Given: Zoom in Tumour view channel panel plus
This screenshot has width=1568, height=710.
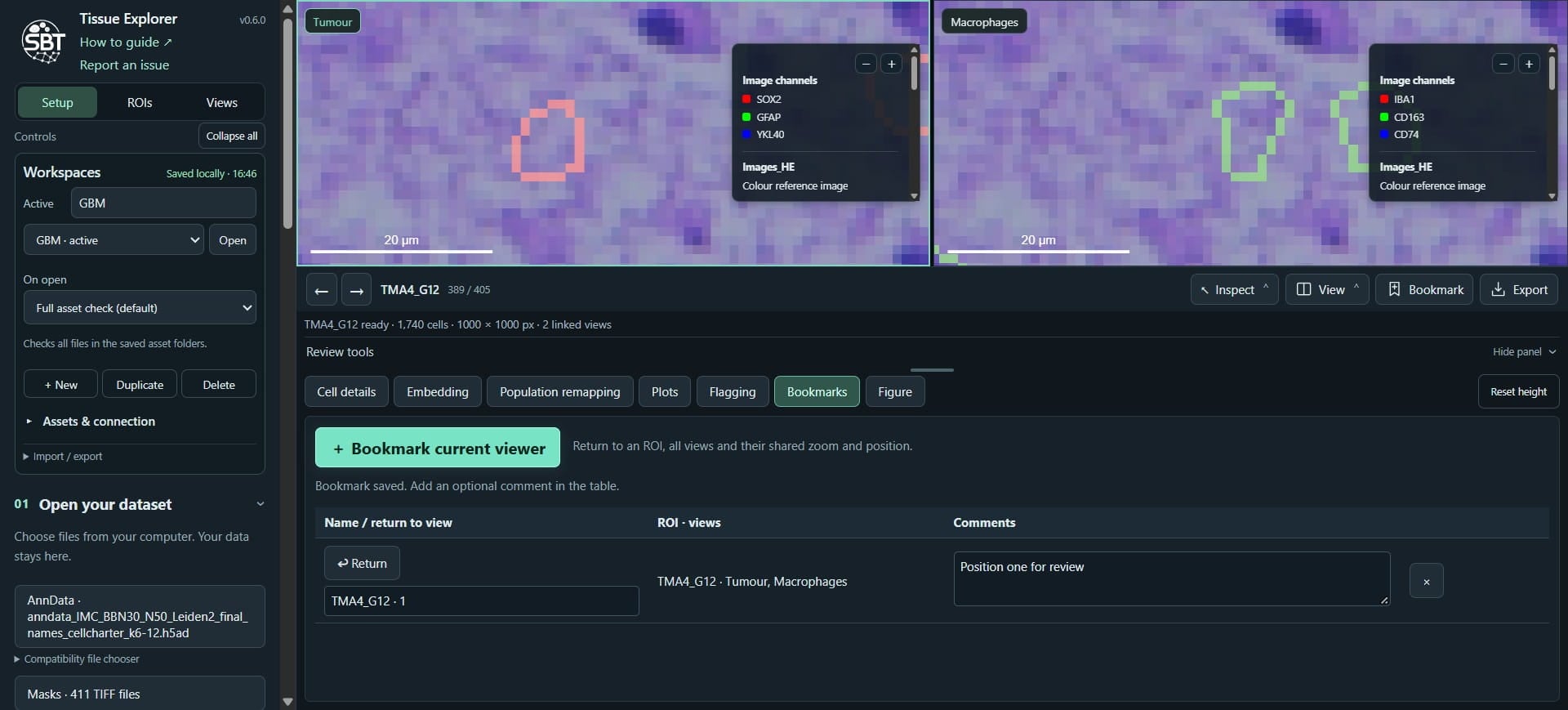Looking at the screenshot, I should pyautogui.click(x=891, y=64).
